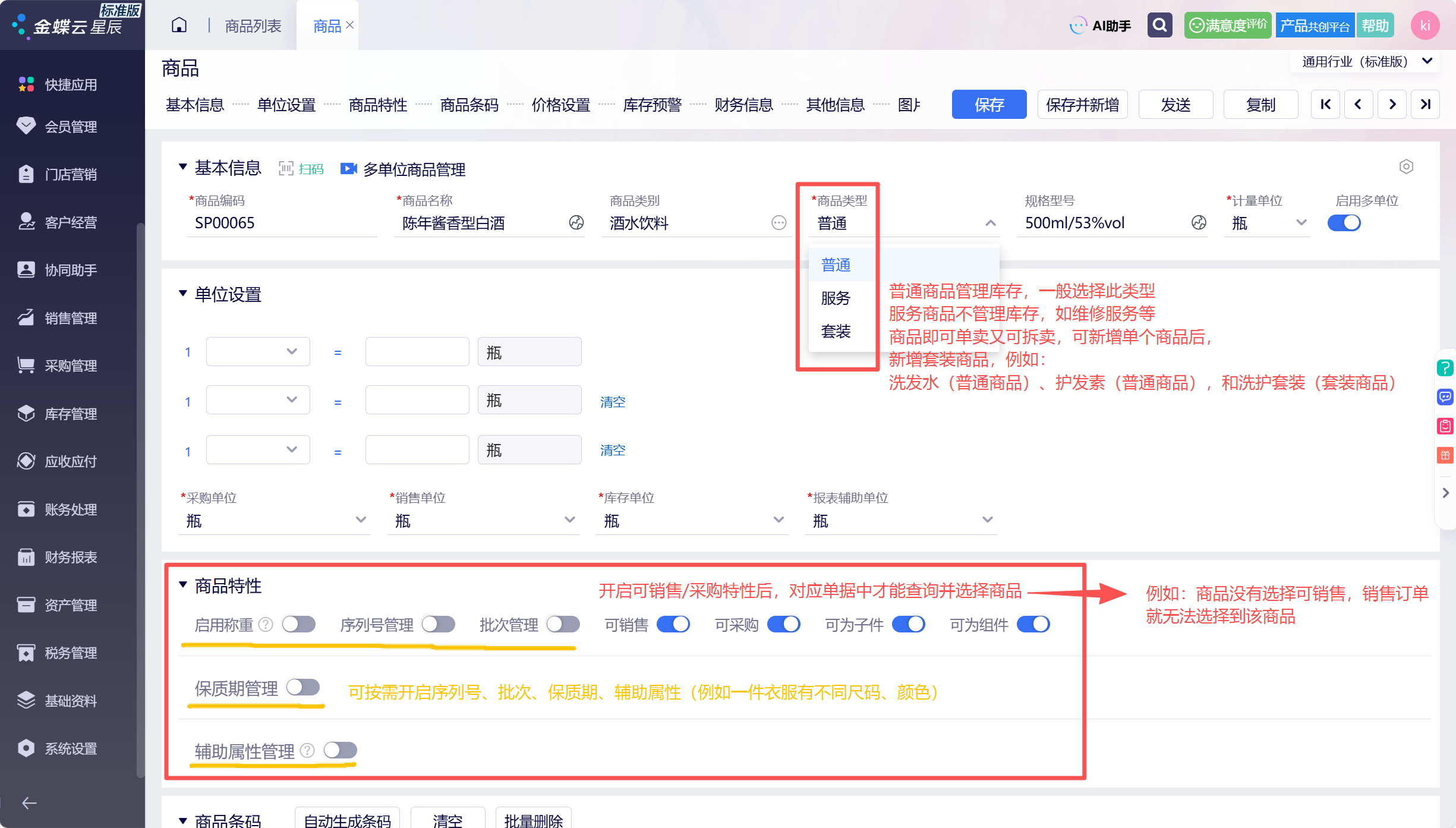Open the 商品类别 ellipsis picker

point(779,223)
